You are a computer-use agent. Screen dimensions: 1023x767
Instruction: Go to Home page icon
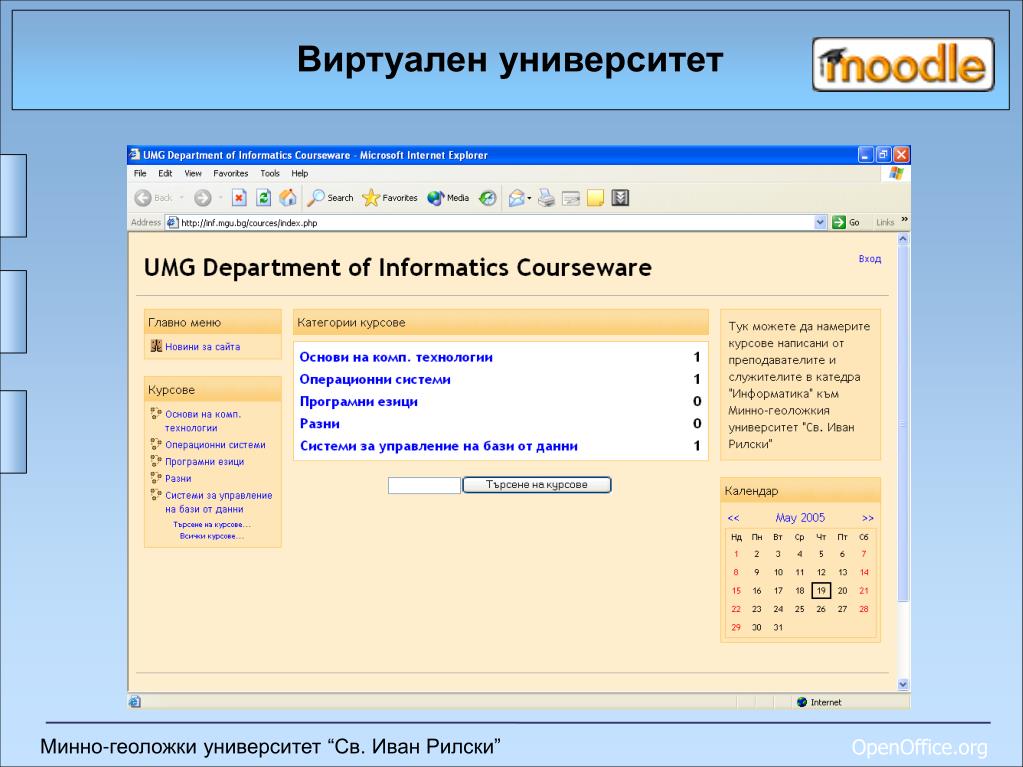(x=288, y=198)
